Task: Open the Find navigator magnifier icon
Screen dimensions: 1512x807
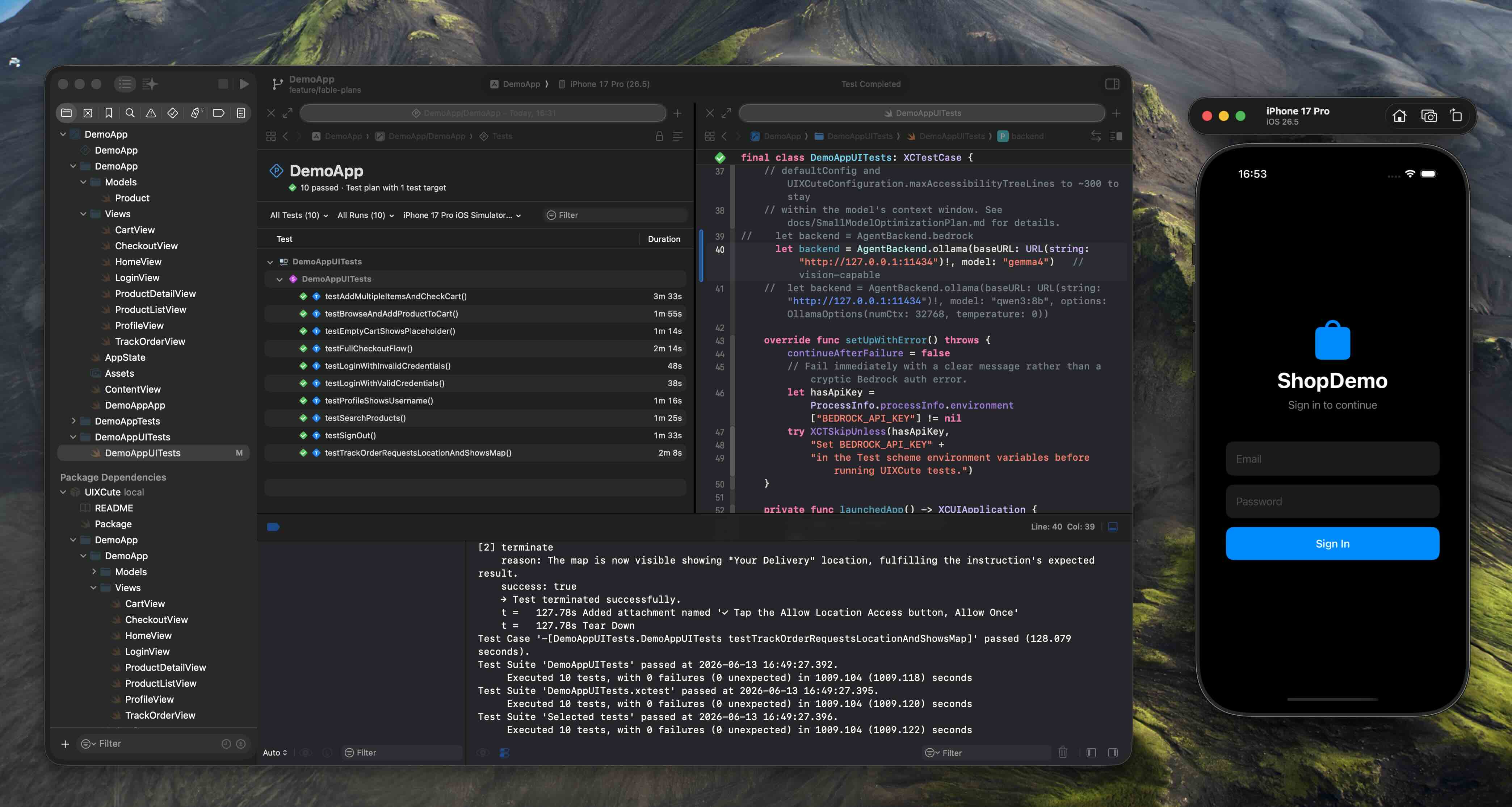Action: pos(130,113)
